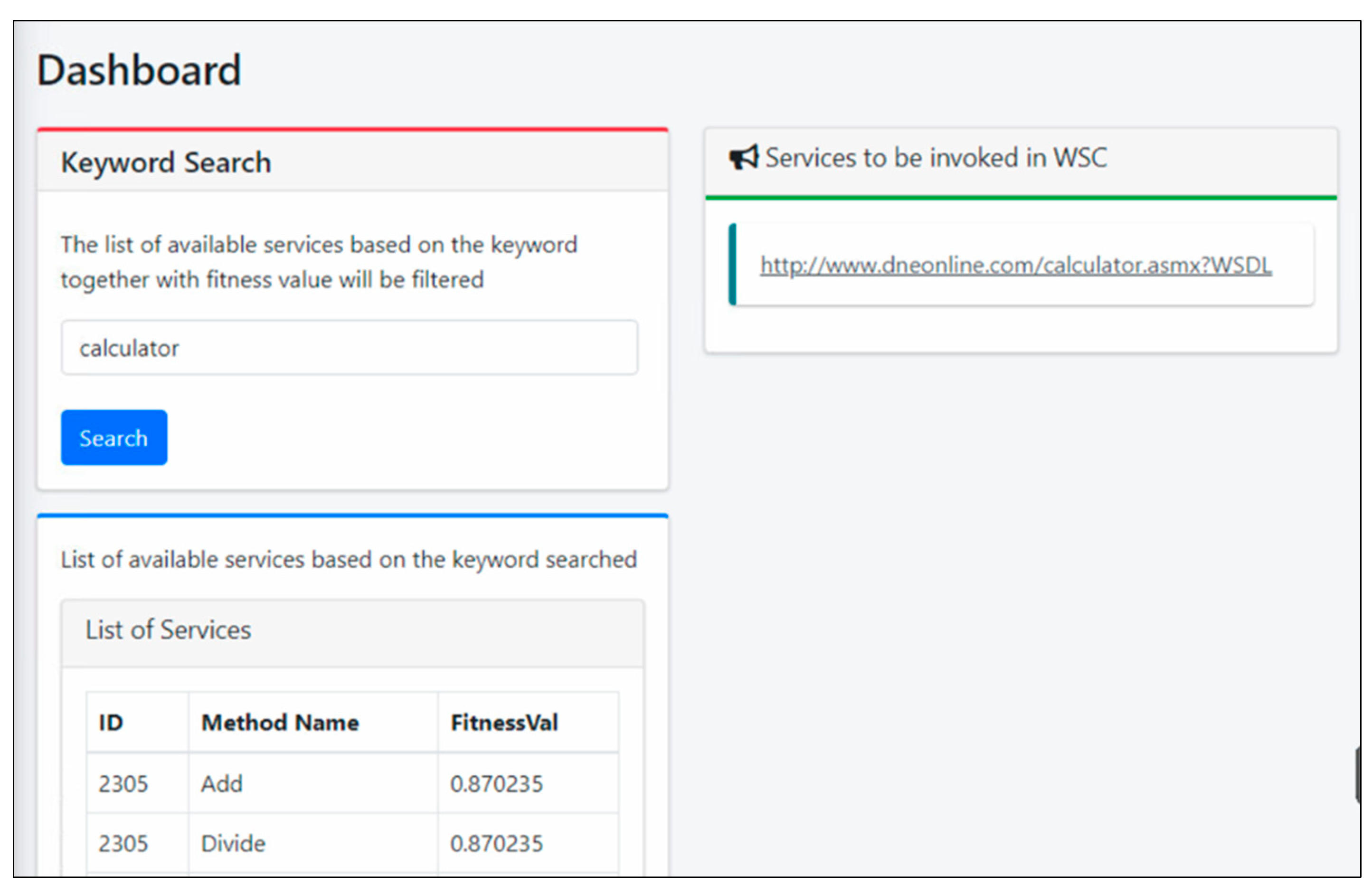Click the keyword filter description paragraph

[x=319, y=262]
